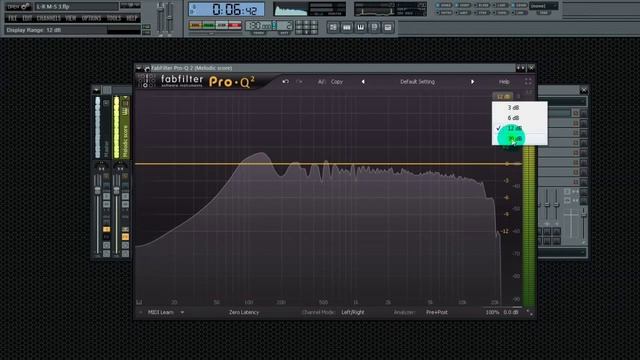Click Play in FL Studio transport

209,25
